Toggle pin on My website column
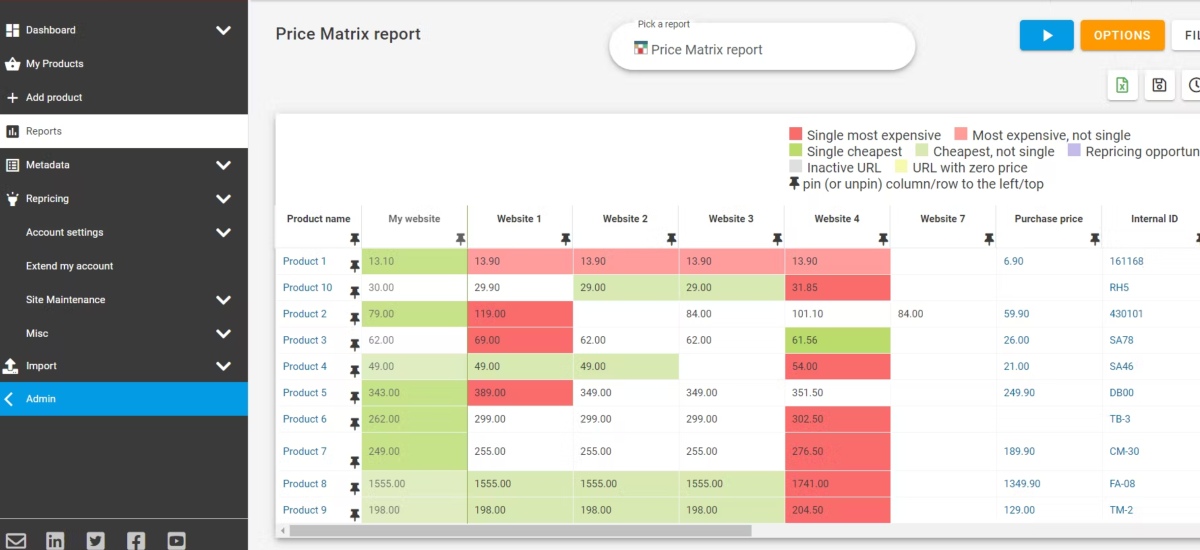Viewport: 1200px width, 550px height. [460, 239]
